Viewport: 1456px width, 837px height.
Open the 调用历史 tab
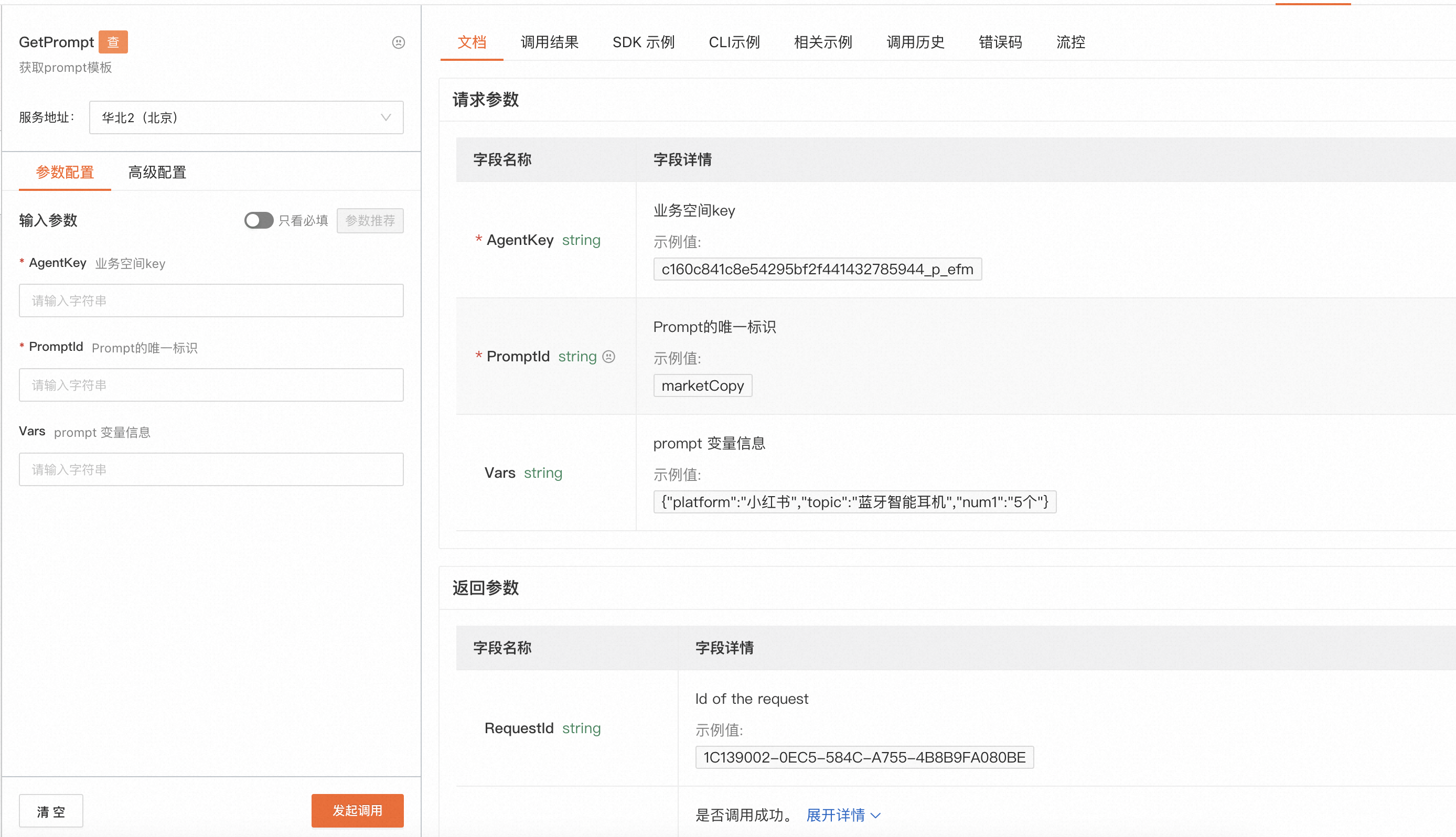pyautogui.click(x=916, y=42)
